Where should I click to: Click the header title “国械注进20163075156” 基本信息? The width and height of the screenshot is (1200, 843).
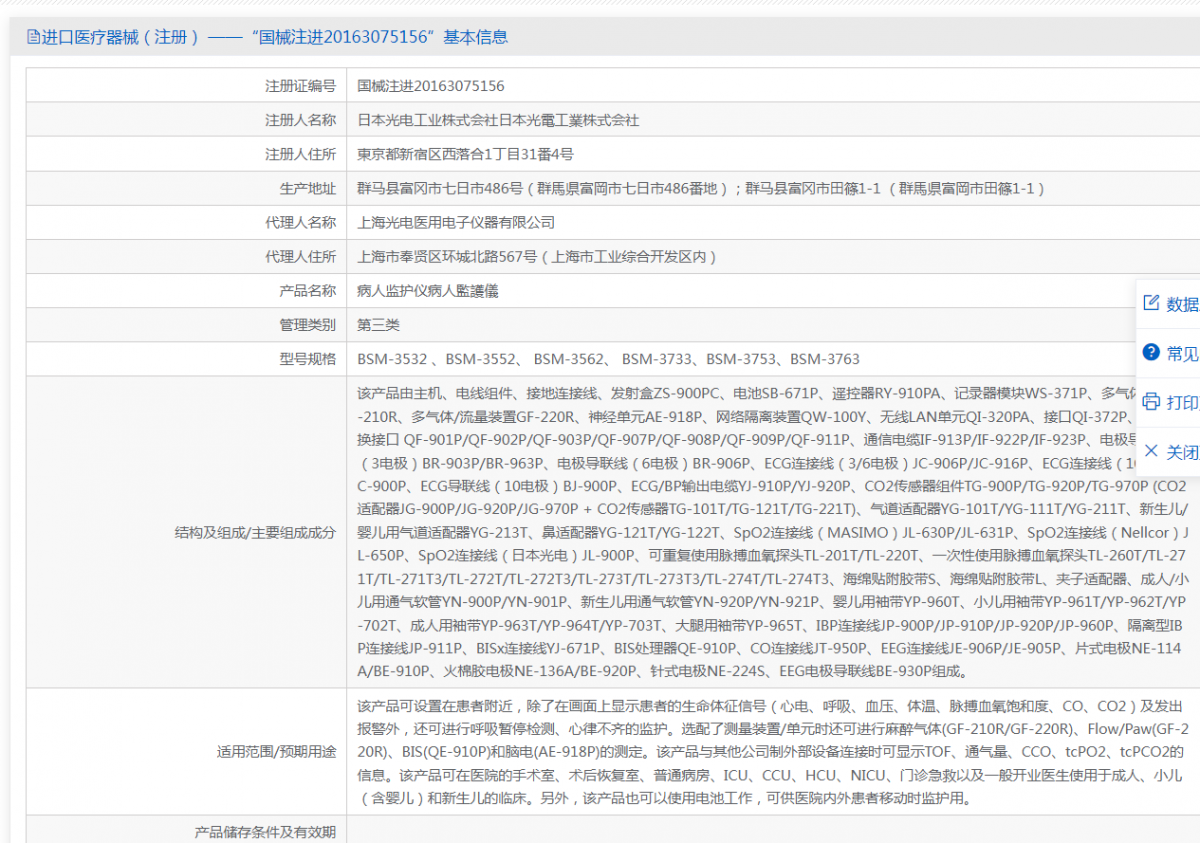pyautogui.click(x=379, y=37)
